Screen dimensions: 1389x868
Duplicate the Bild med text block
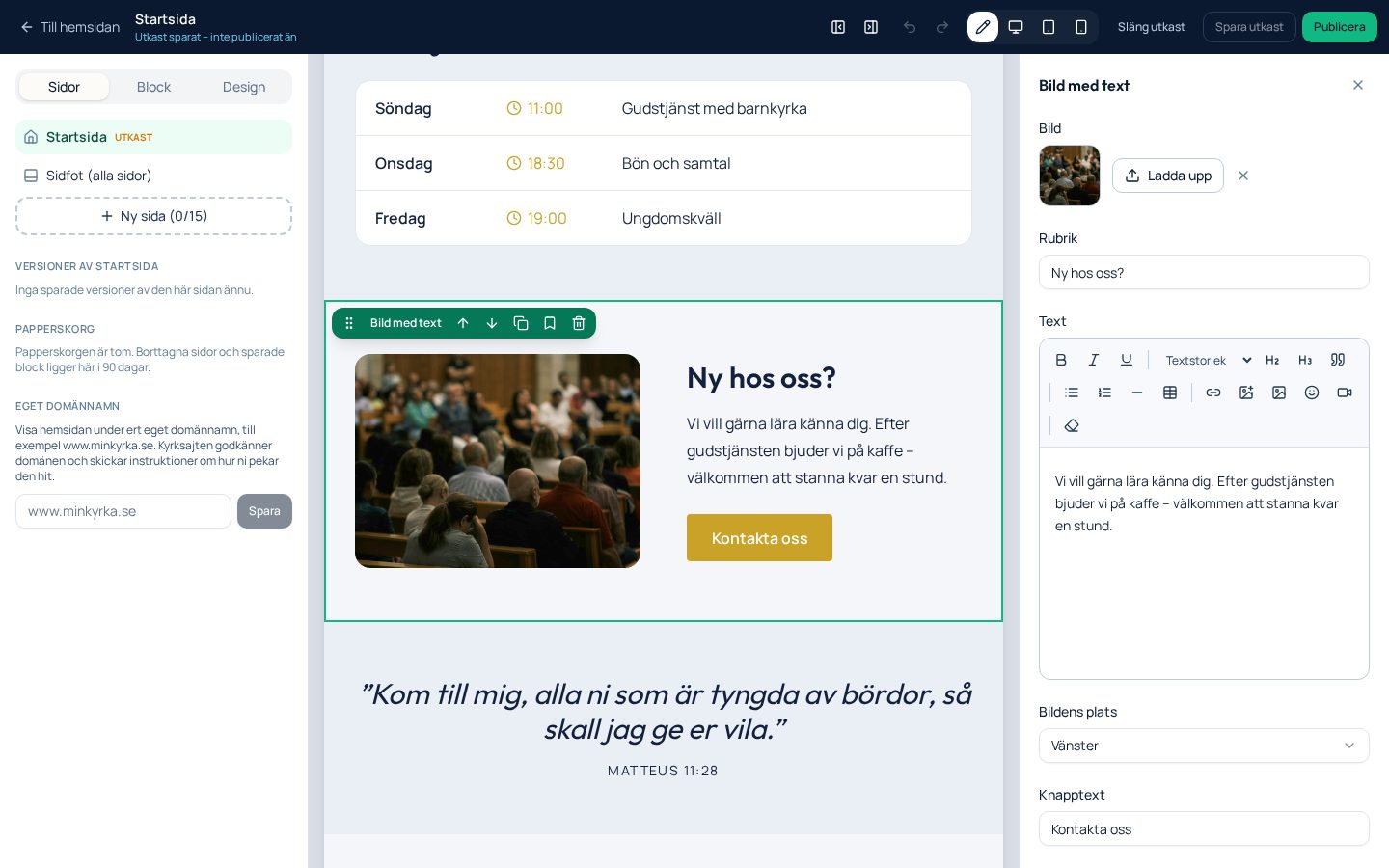pos(521,323)
